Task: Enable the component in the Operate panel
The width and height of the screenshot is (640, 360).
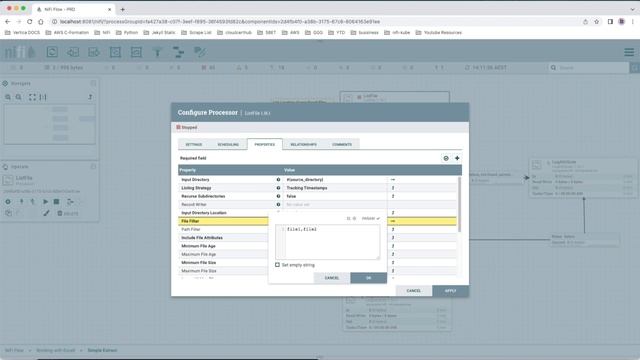Action: (x=21, y=202)
